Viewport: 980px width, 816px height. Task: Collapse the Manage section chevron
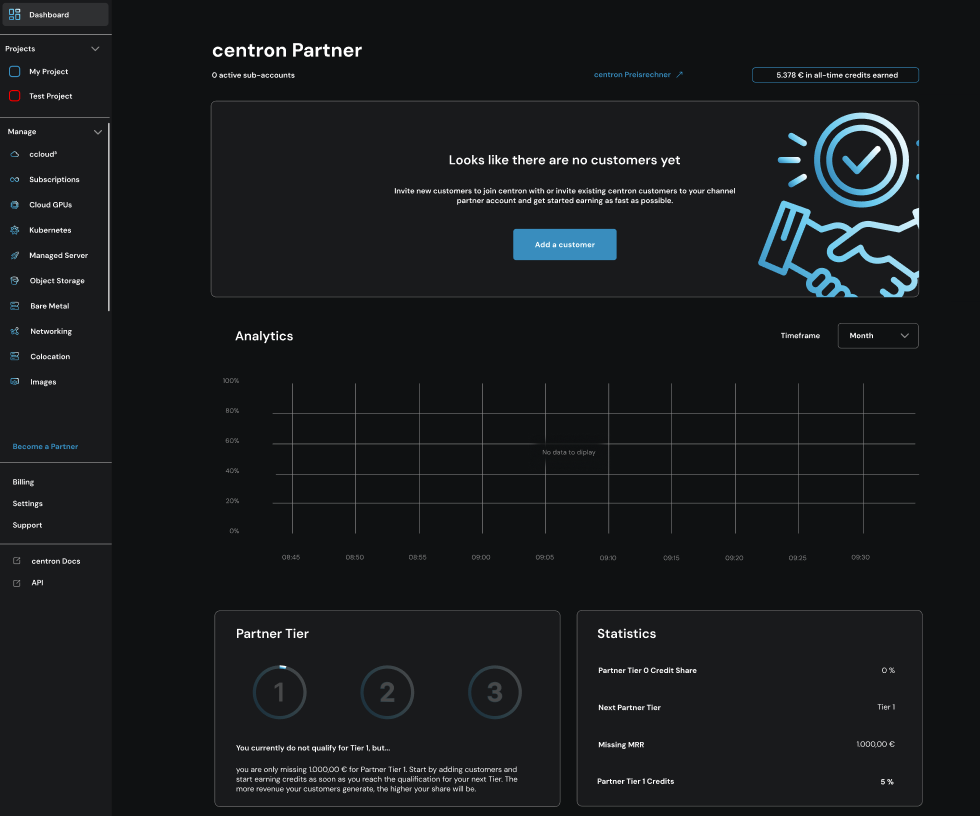98,132
